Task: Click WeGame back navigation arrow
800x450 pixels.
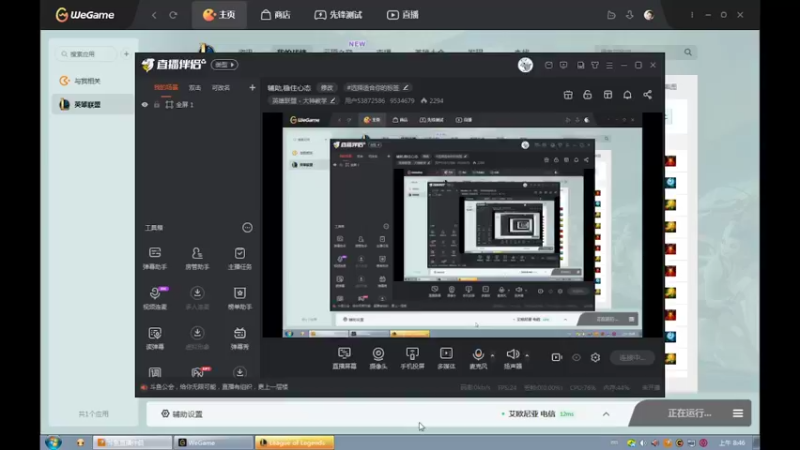Action: coord(154,15)
